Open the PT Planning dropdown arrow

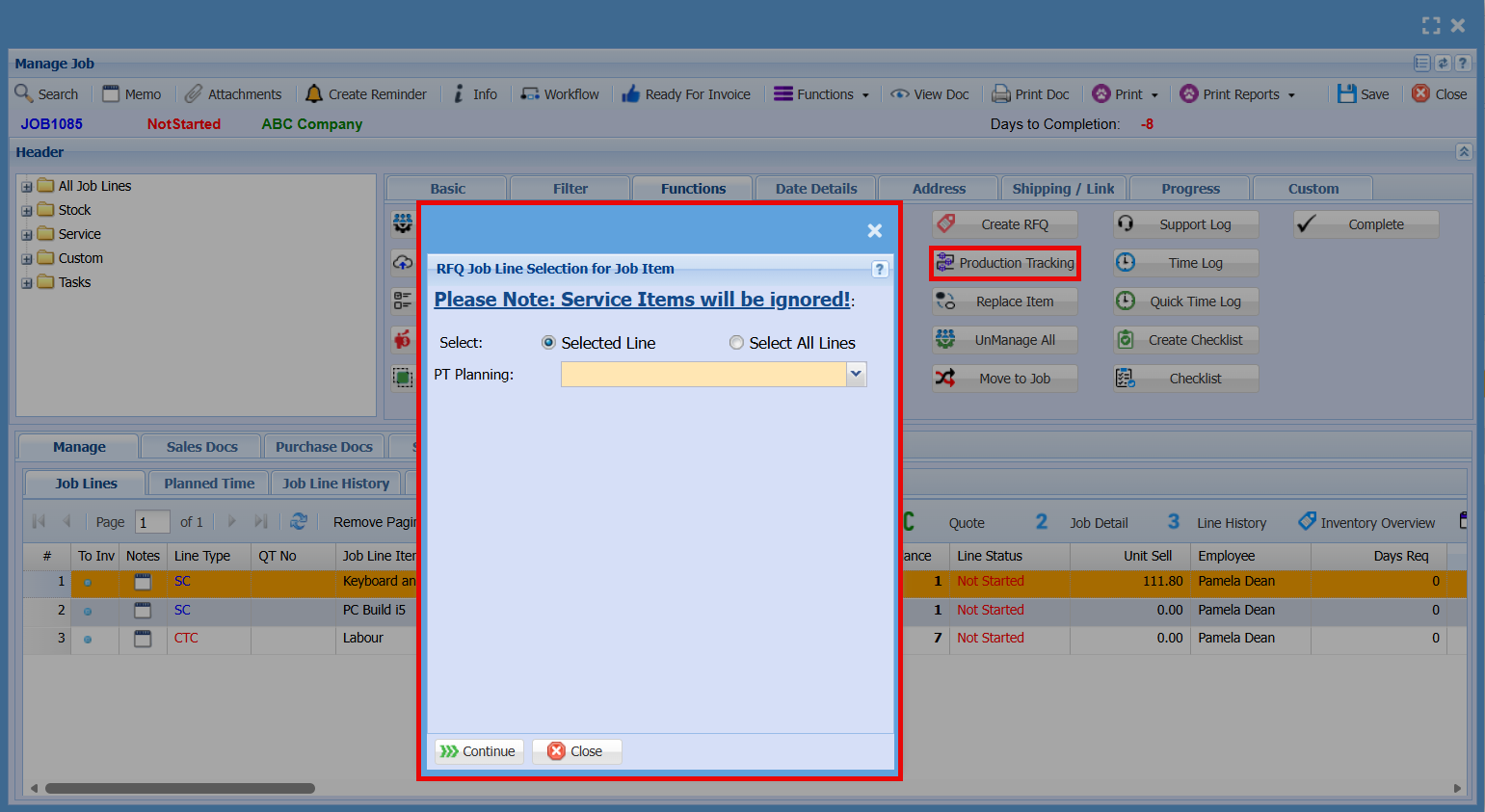tap(856, 374)
